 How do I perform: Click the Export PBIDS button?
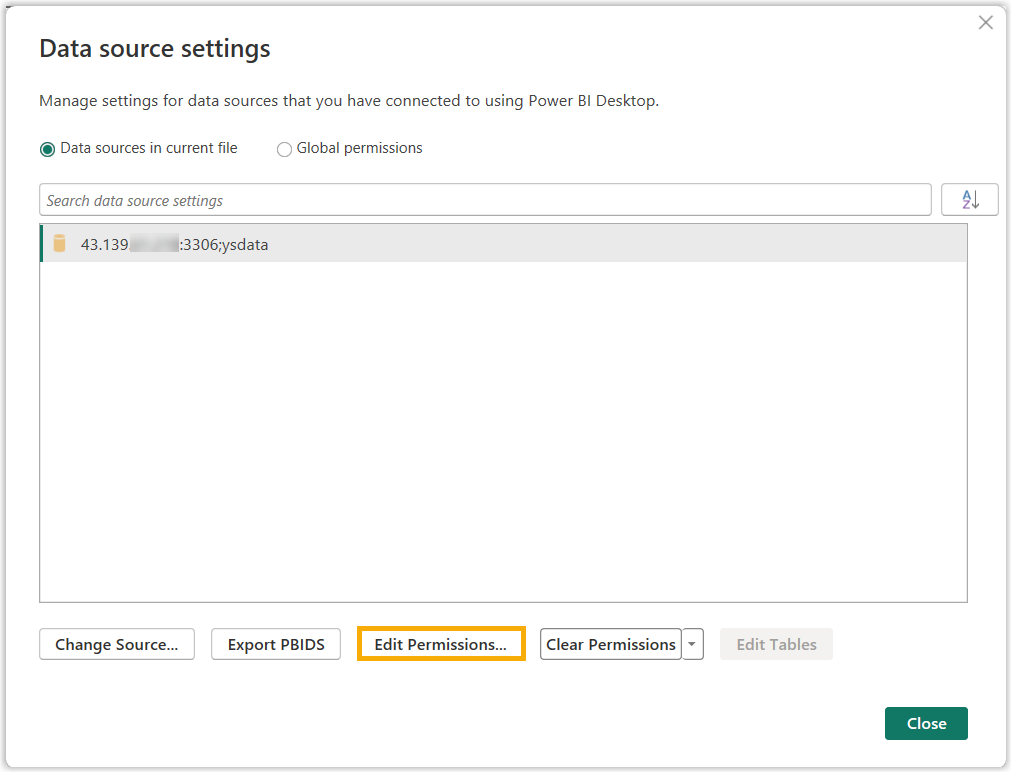276,644
